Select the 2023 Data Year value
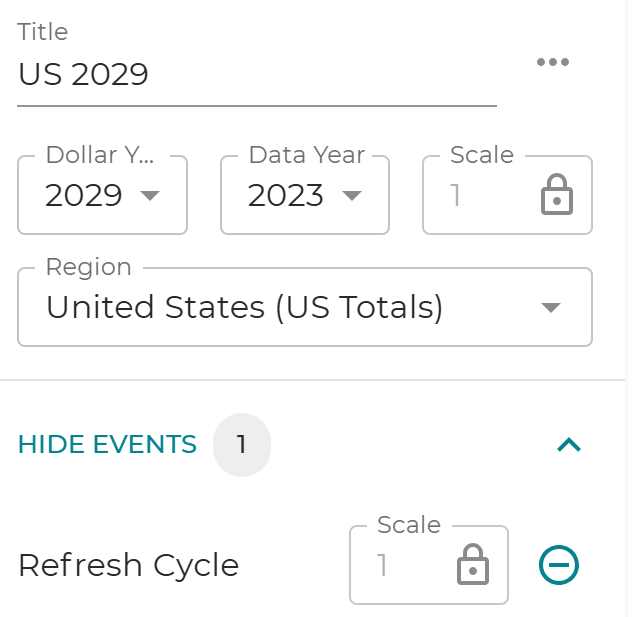 pos(286,196)
